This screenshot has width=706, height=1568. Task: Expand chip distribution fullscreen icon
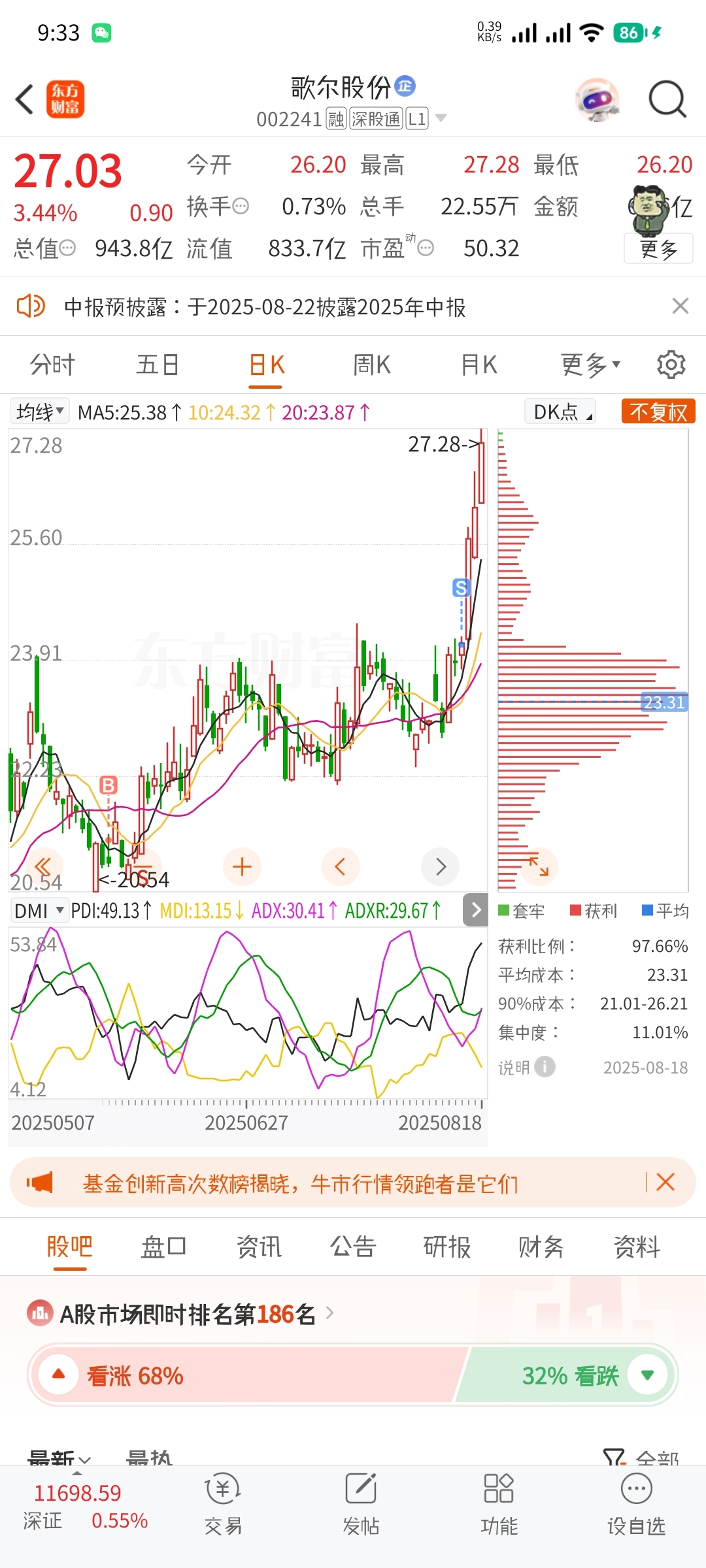point(539,867)
